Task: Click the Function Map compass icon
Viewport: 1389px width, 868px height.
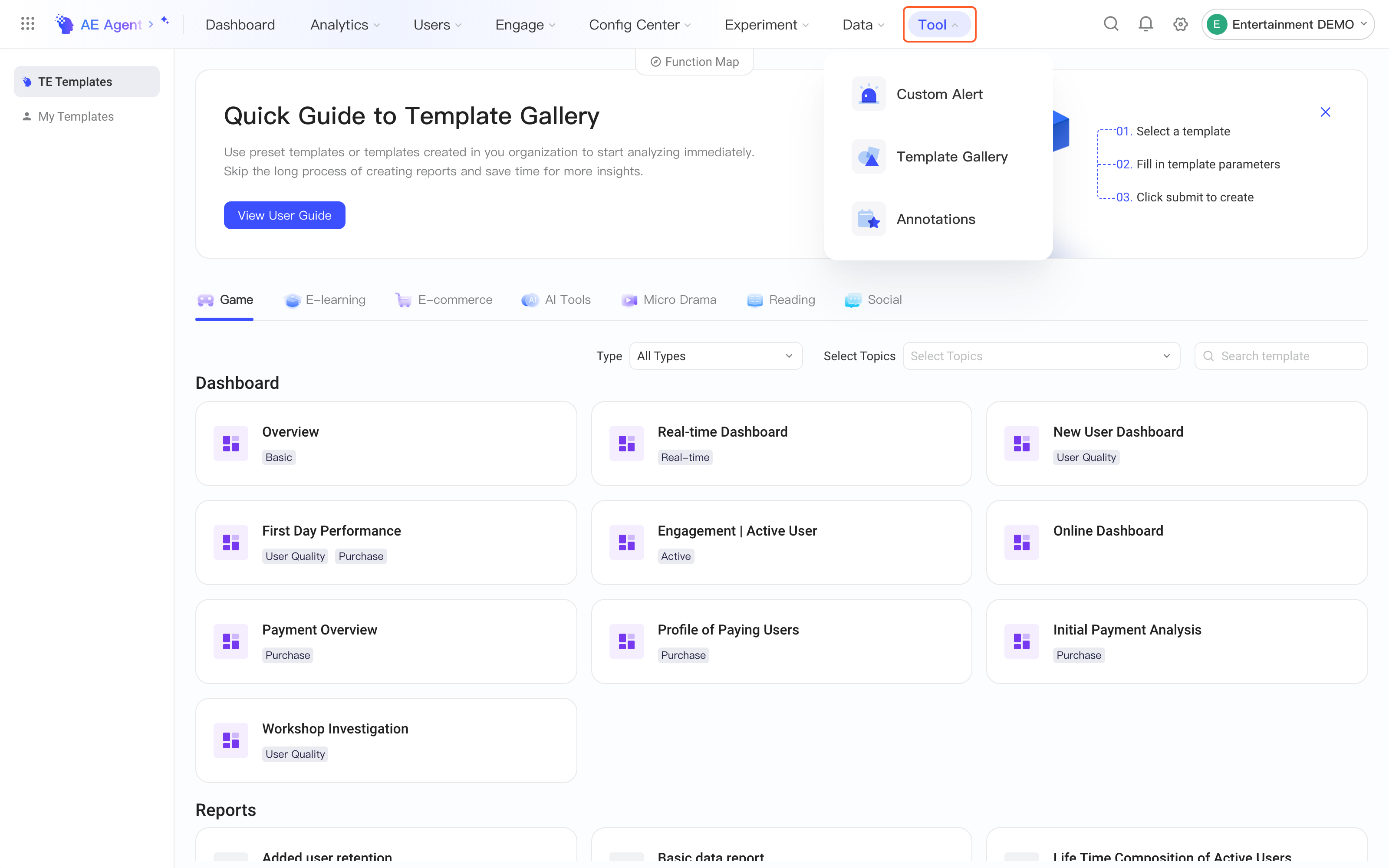Action: (655, 62)
